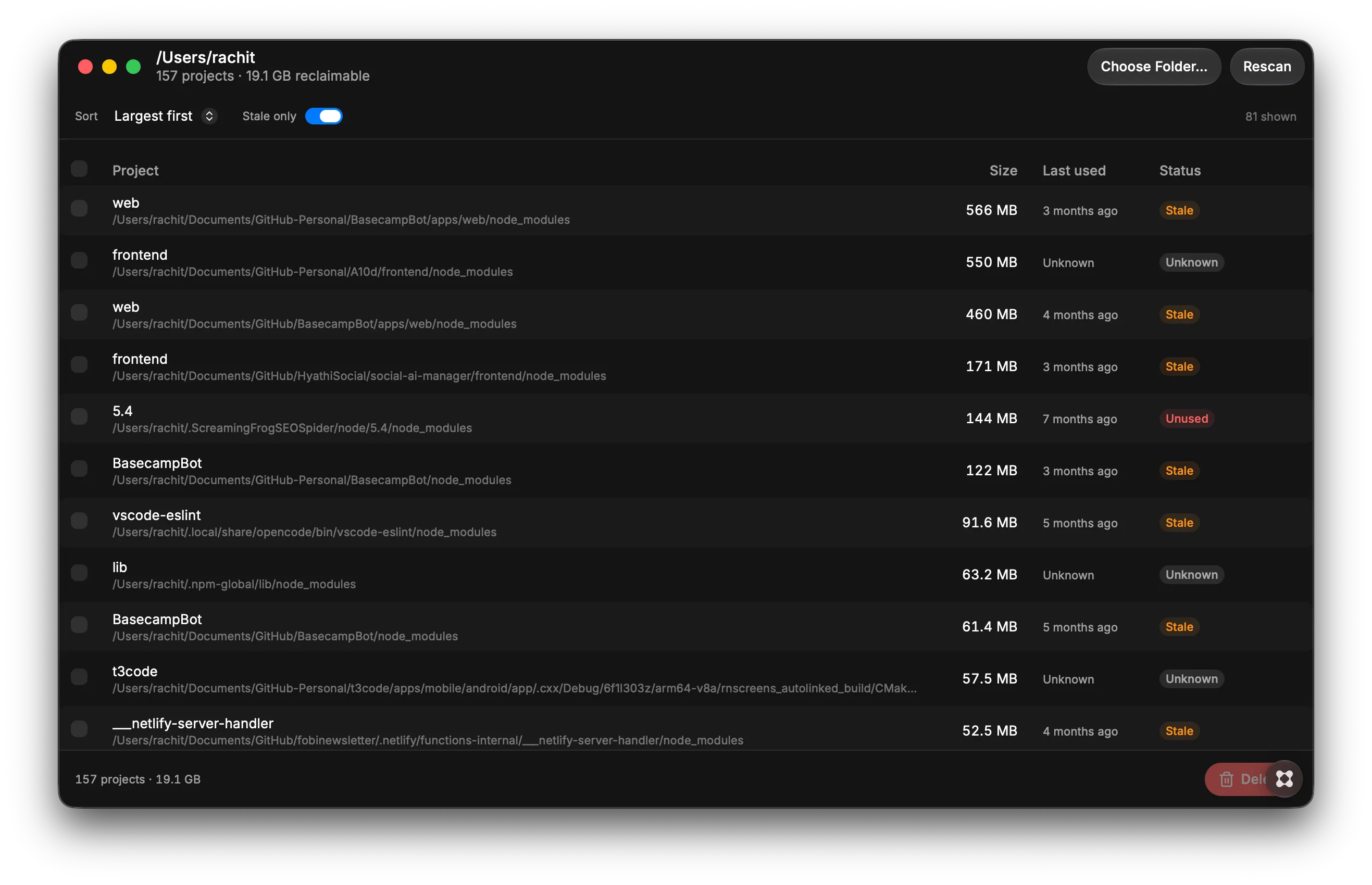
Task: Click the 7 months ago last-used value
Action: tap(1079, 419)
